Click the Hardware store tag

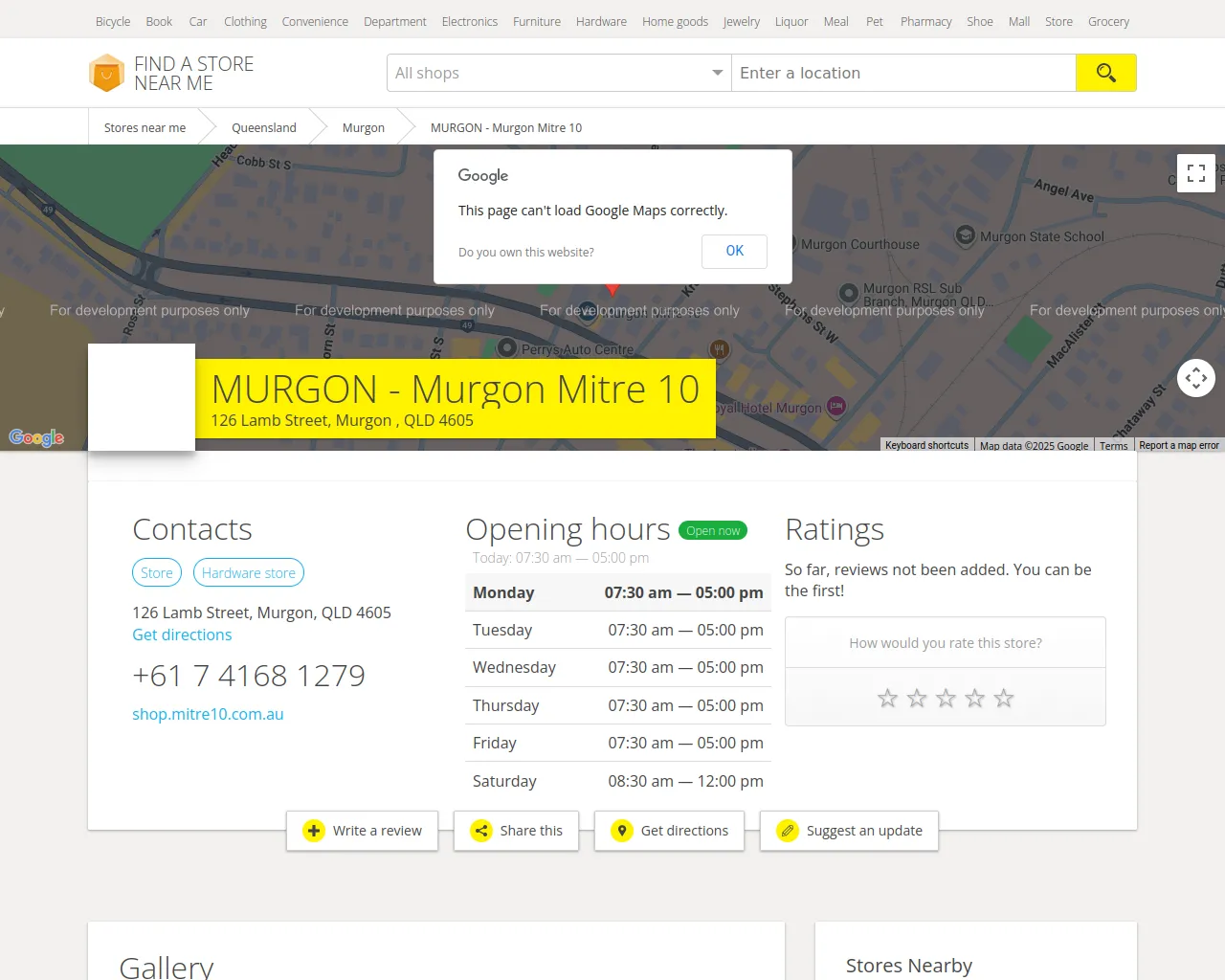point(248,572)
